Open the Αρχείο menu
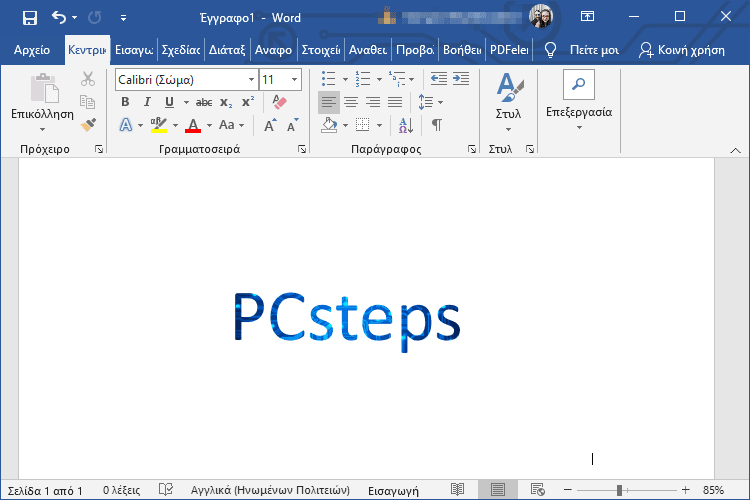Viewport: 750px width, 500px height. point(32,50)
